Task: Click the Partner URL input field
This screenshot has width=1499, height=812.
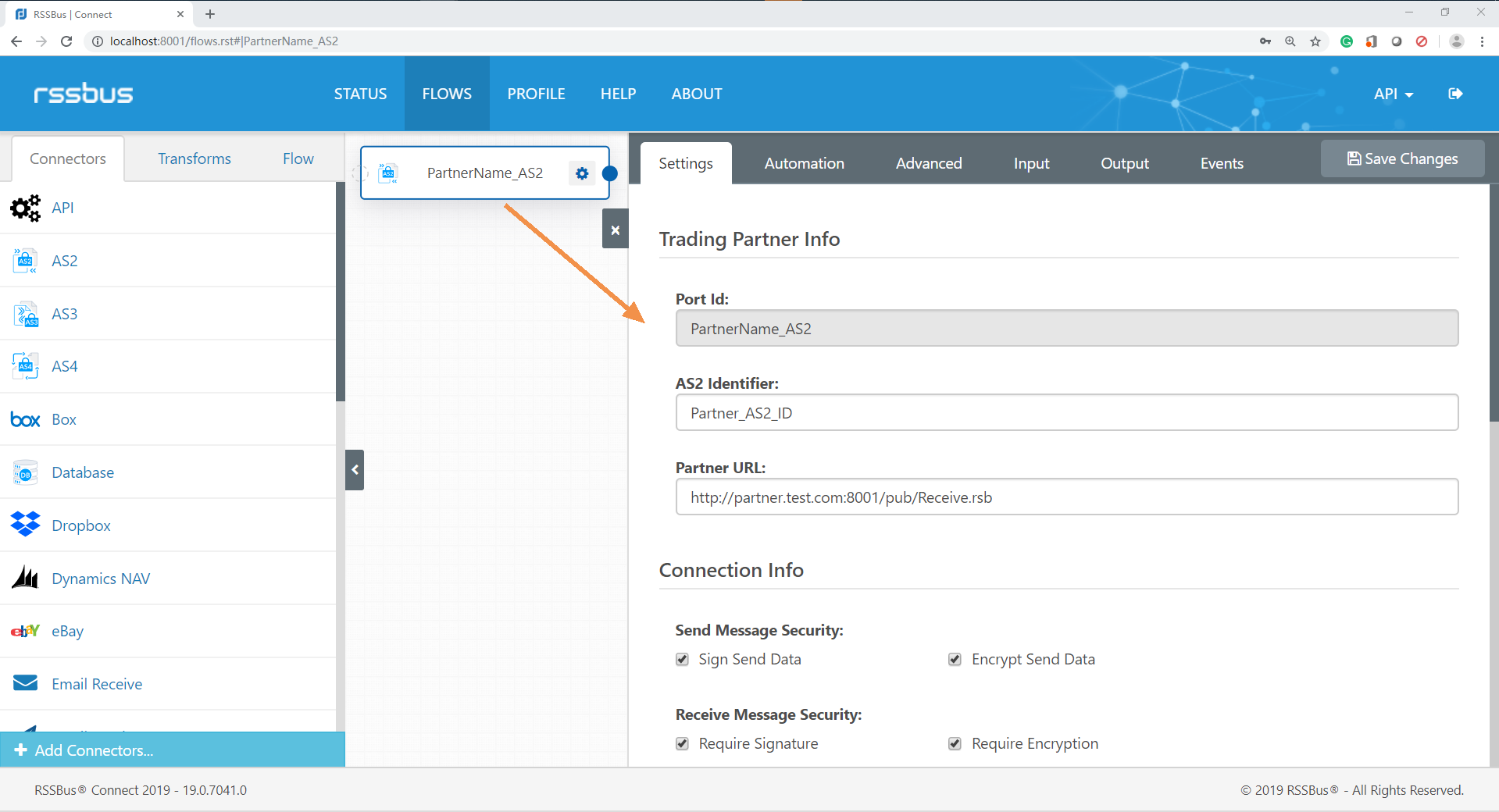Action: point(1066,497)
